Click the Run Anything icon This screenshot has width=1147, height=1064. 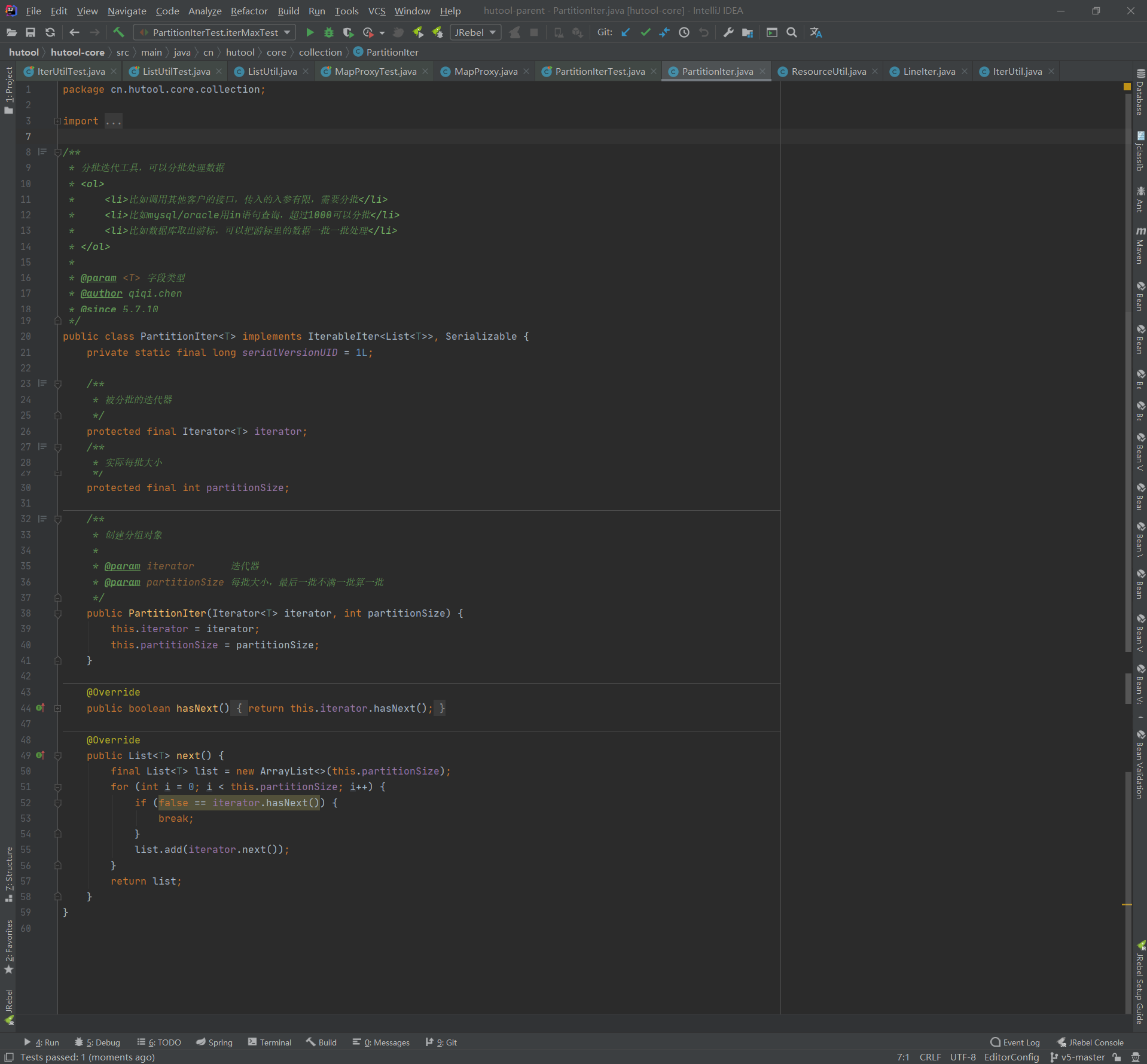click(x=772, y=32)
